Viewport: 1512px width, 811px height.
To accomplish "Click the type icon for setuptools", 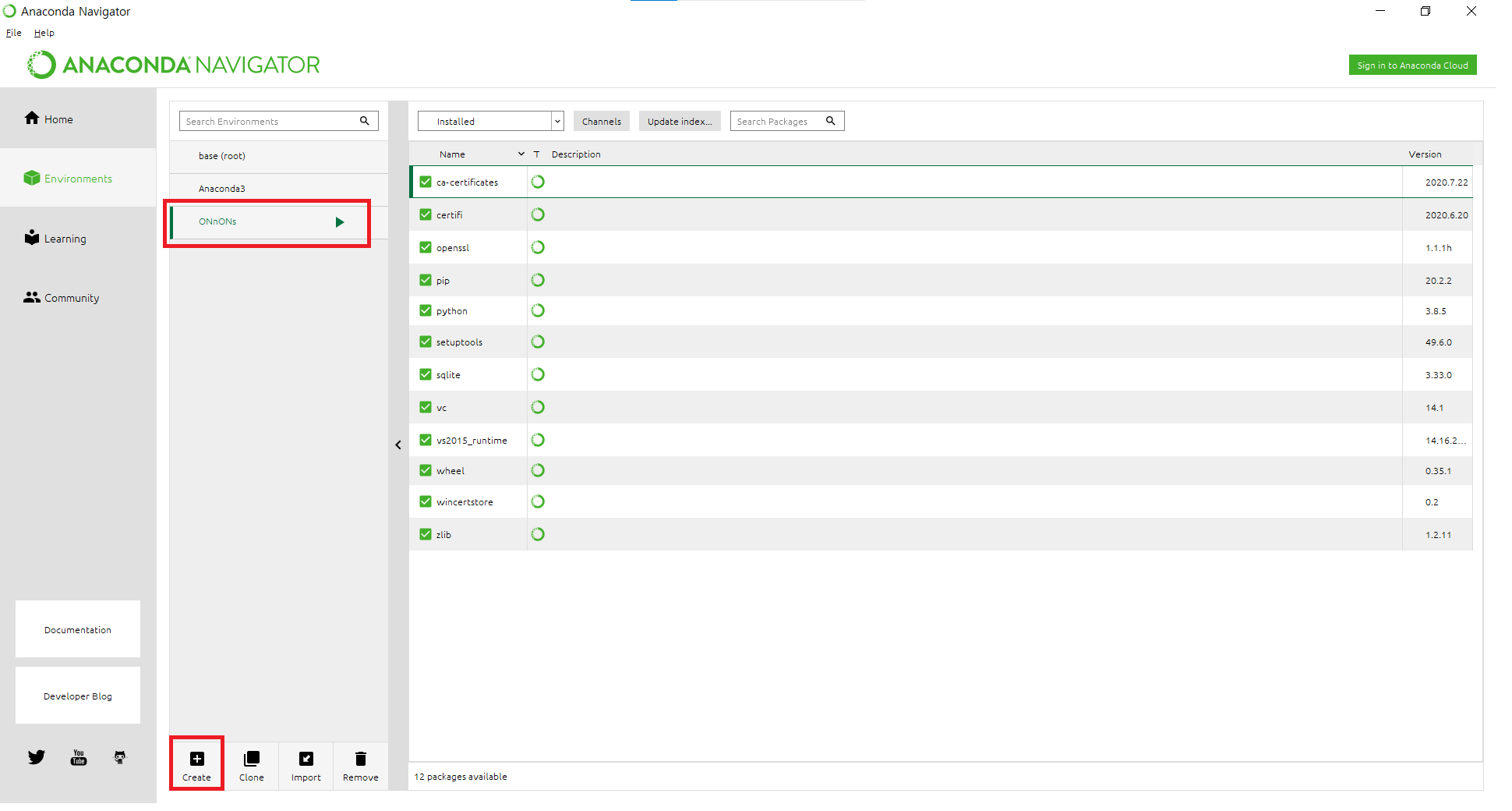I will (x=538, y=342).
